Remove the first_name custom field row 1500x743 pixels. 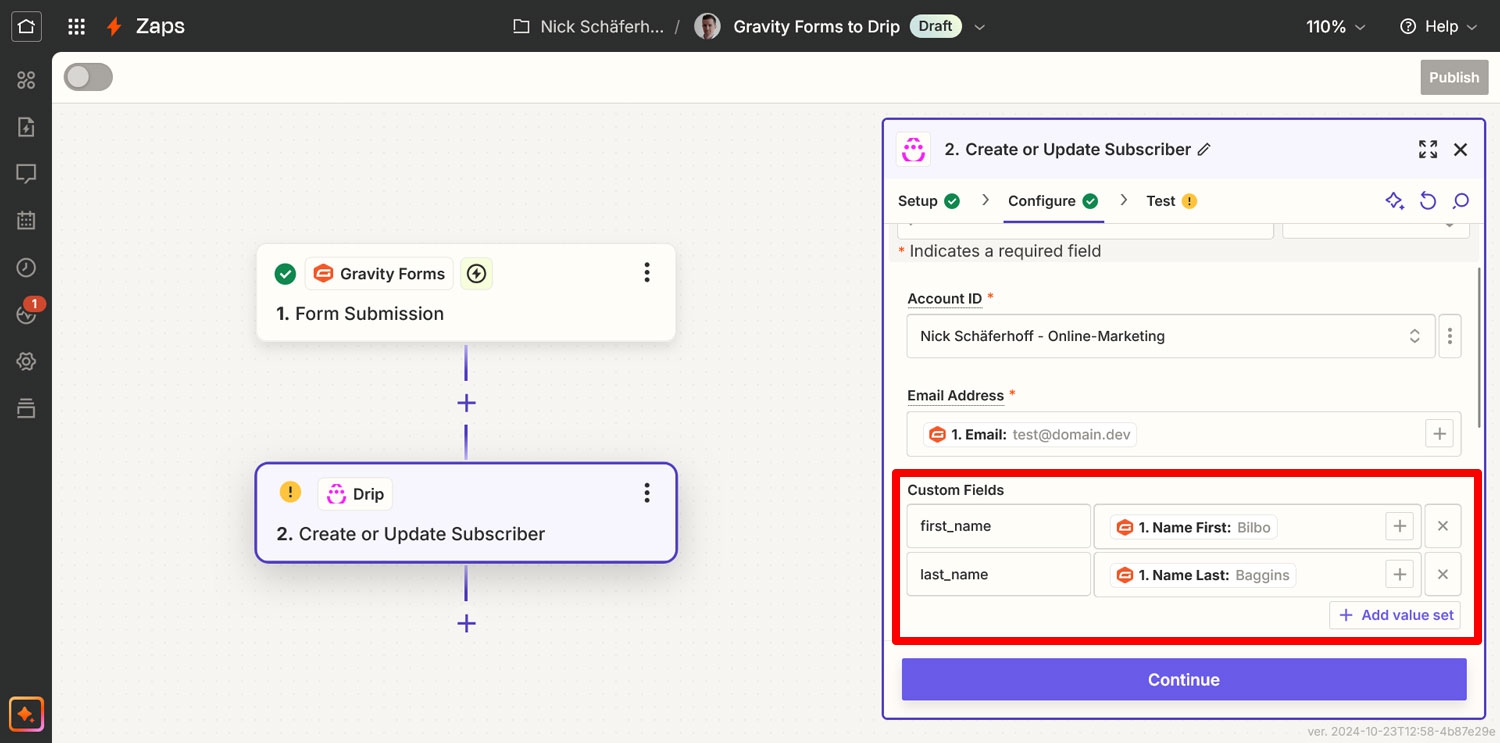coord(1443,526)
